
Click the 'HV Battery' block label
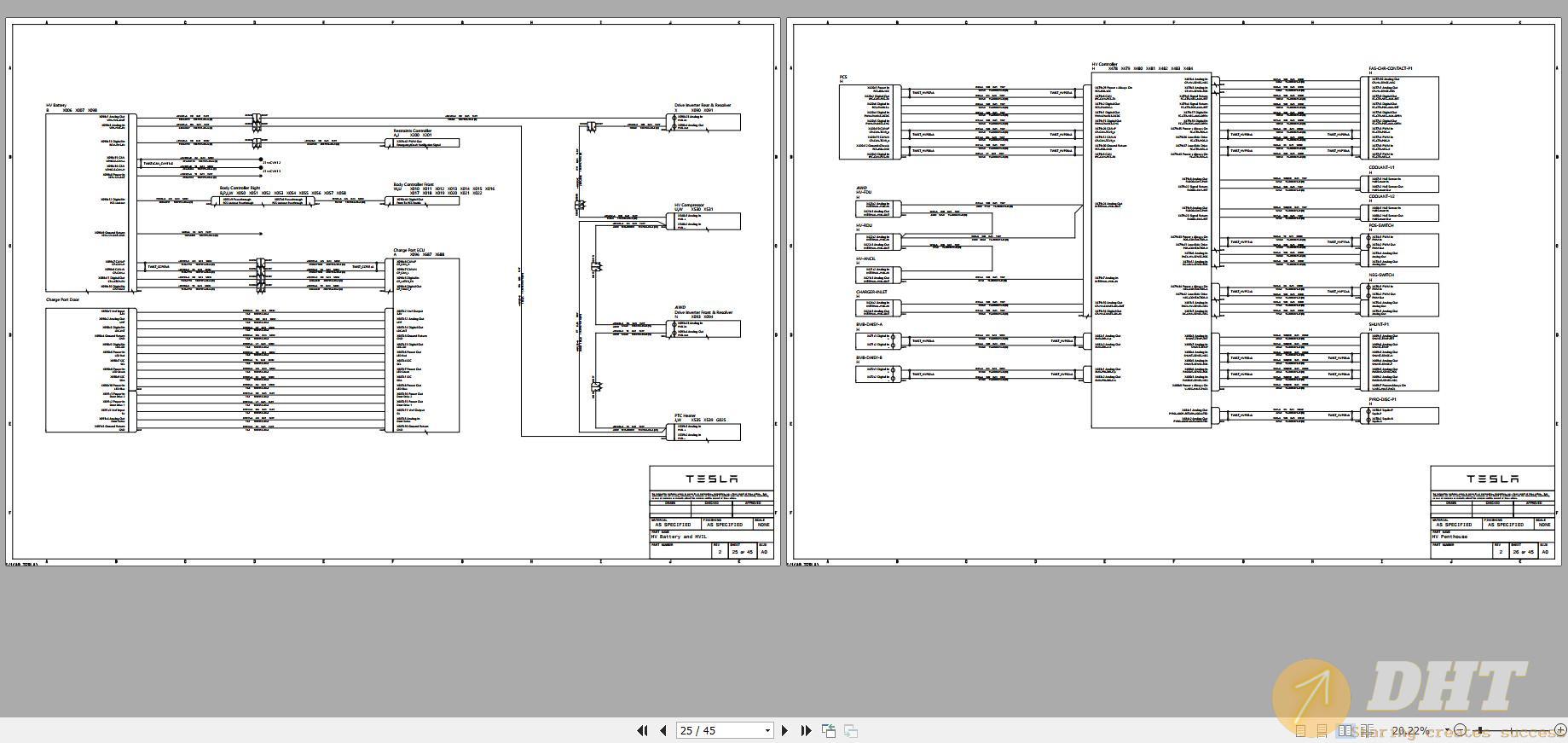(55, 106)
